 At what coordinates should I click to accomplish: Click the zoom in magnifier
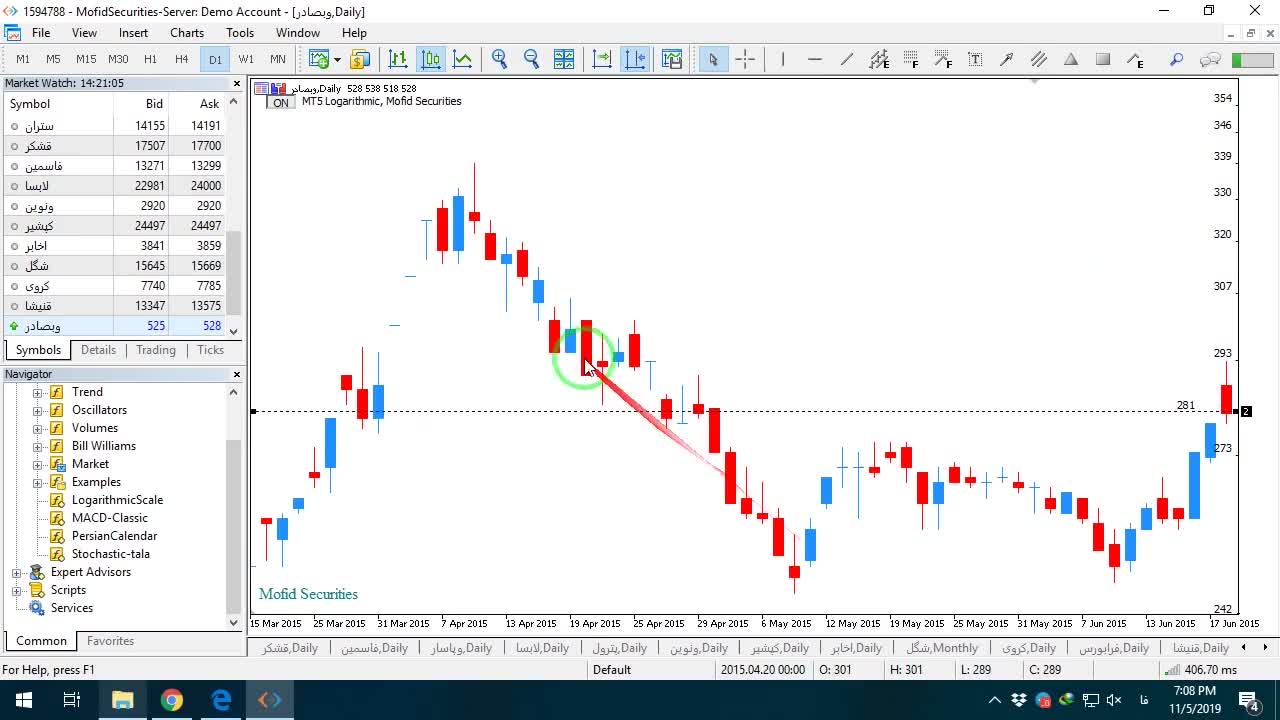click(x=499, y=59)
